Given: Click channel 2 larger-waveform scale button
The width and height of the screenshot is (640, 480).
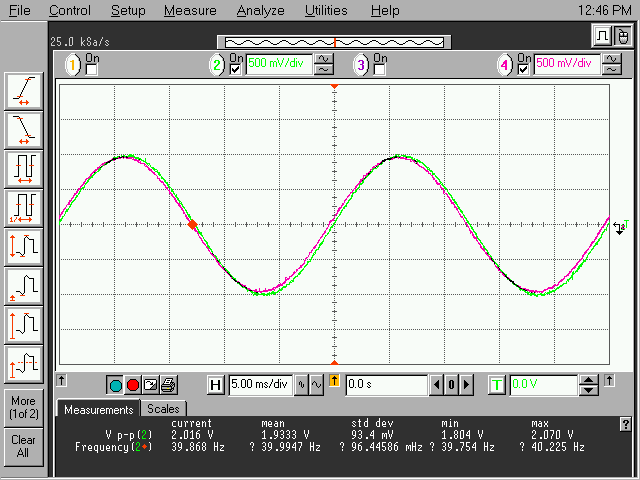Looking at the screenshot, I should point(323,59).
